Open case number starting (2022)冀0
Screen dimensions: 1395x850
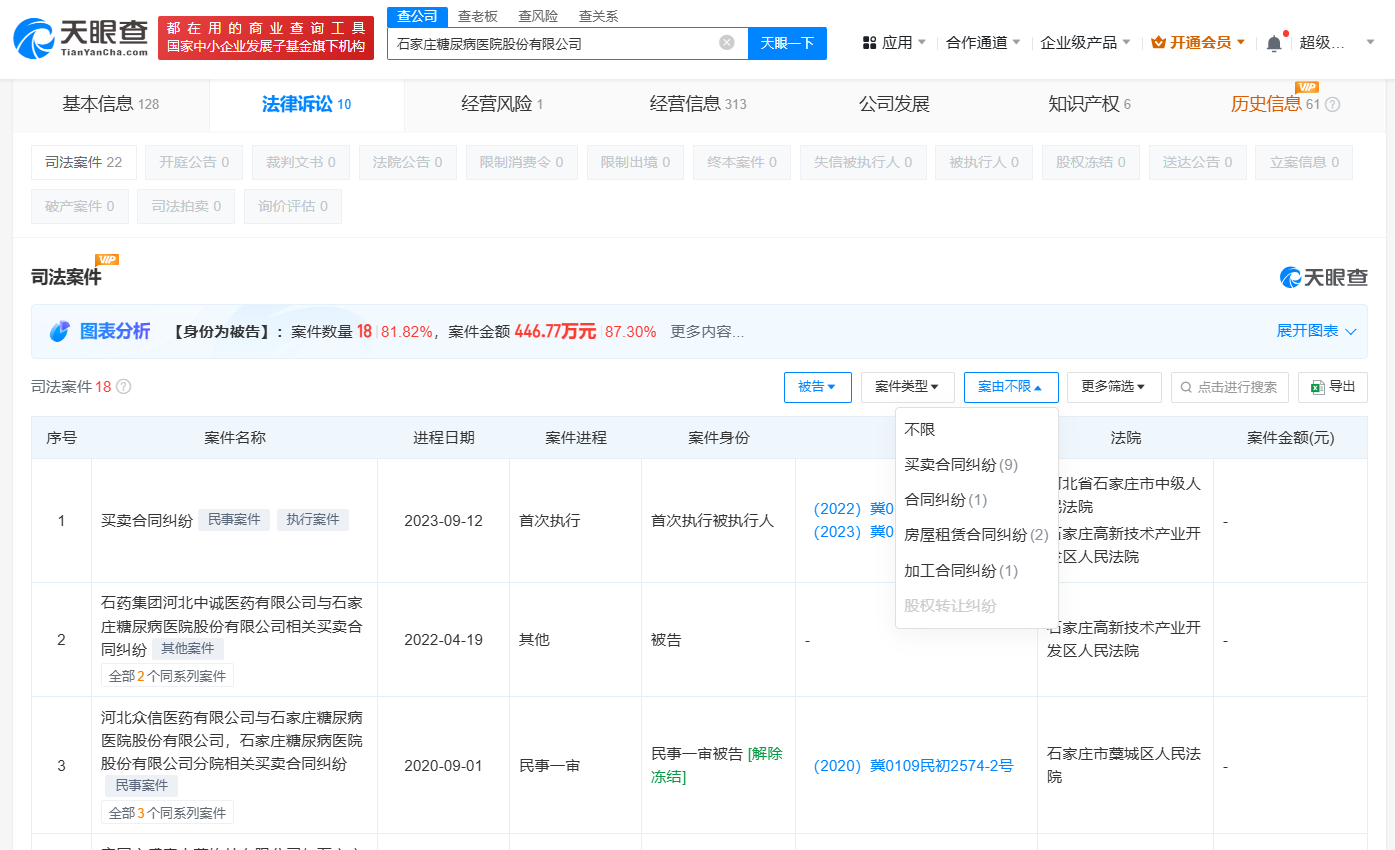pos(854,509)
